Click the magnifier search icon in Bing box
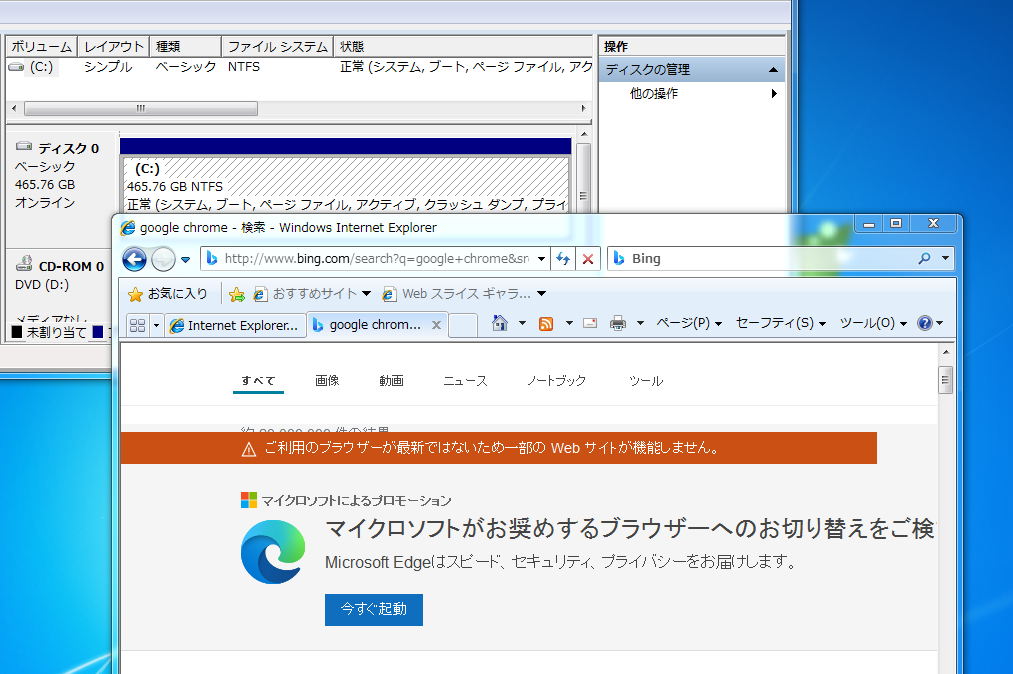 (924, 258)
